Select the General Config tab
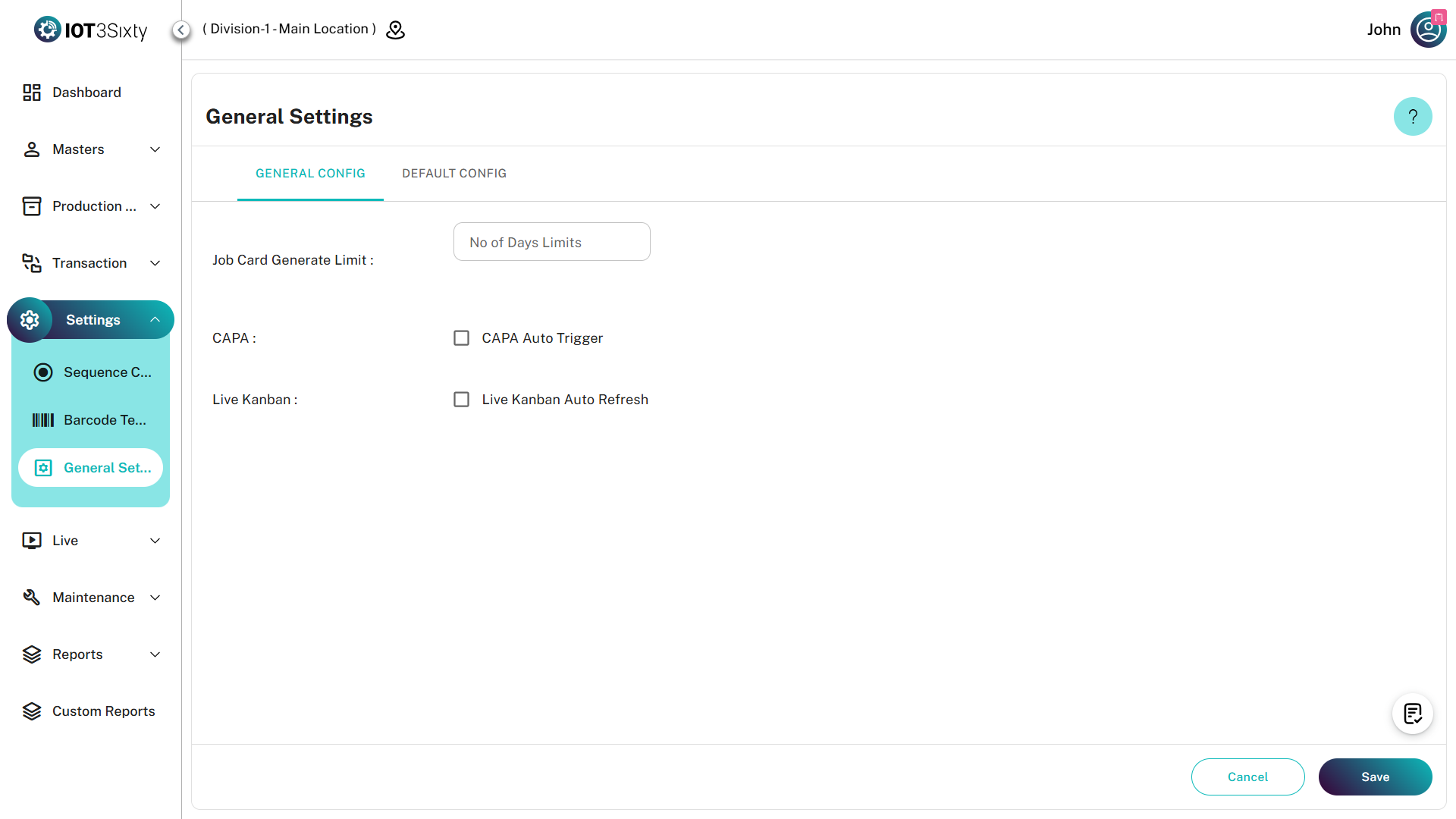Screen dimensions: 1456x819 click(310, 174)
